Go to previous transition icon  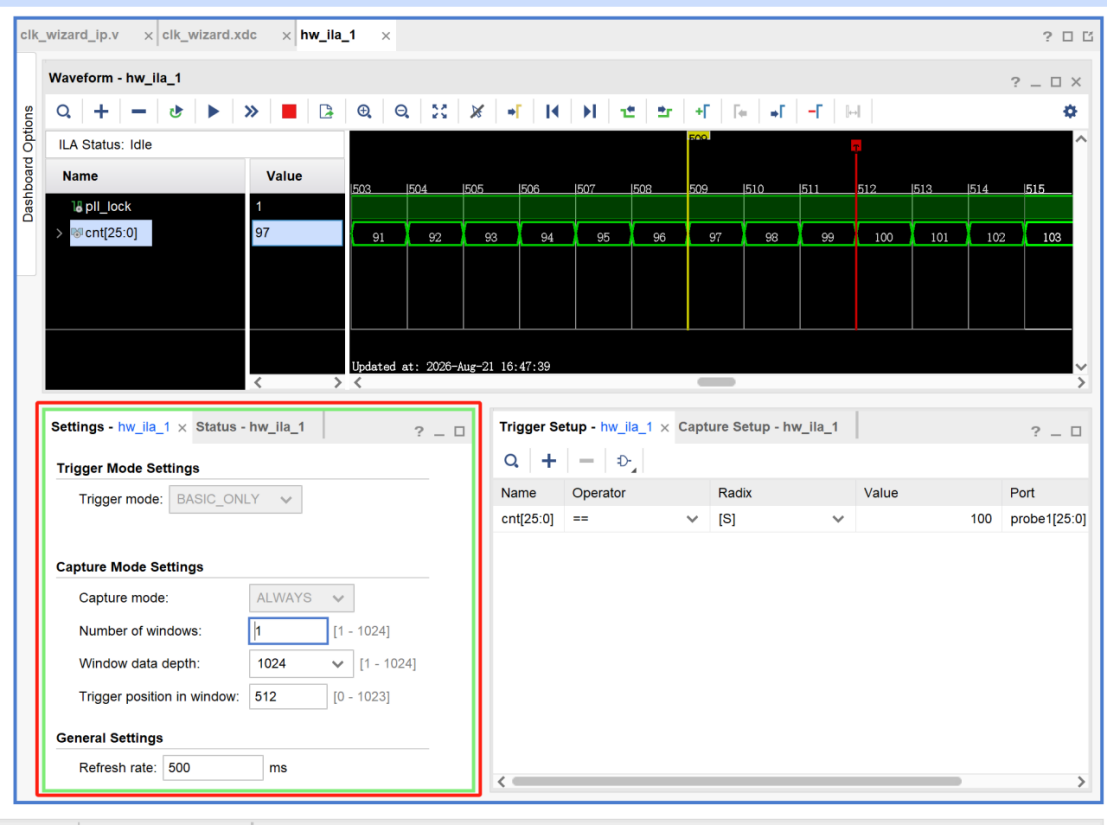pos(628,112)
